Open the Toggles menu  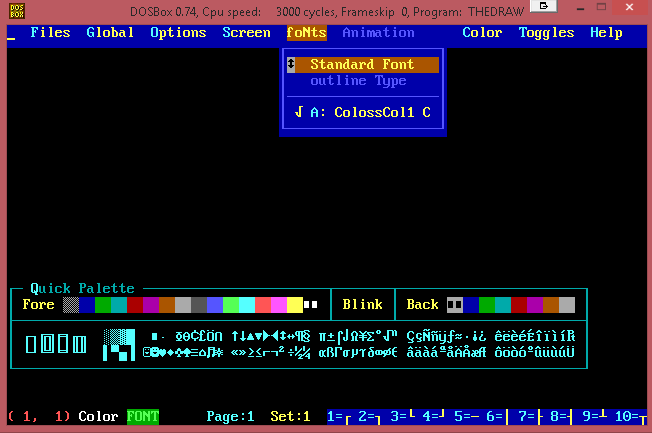[x=546, y=33]
